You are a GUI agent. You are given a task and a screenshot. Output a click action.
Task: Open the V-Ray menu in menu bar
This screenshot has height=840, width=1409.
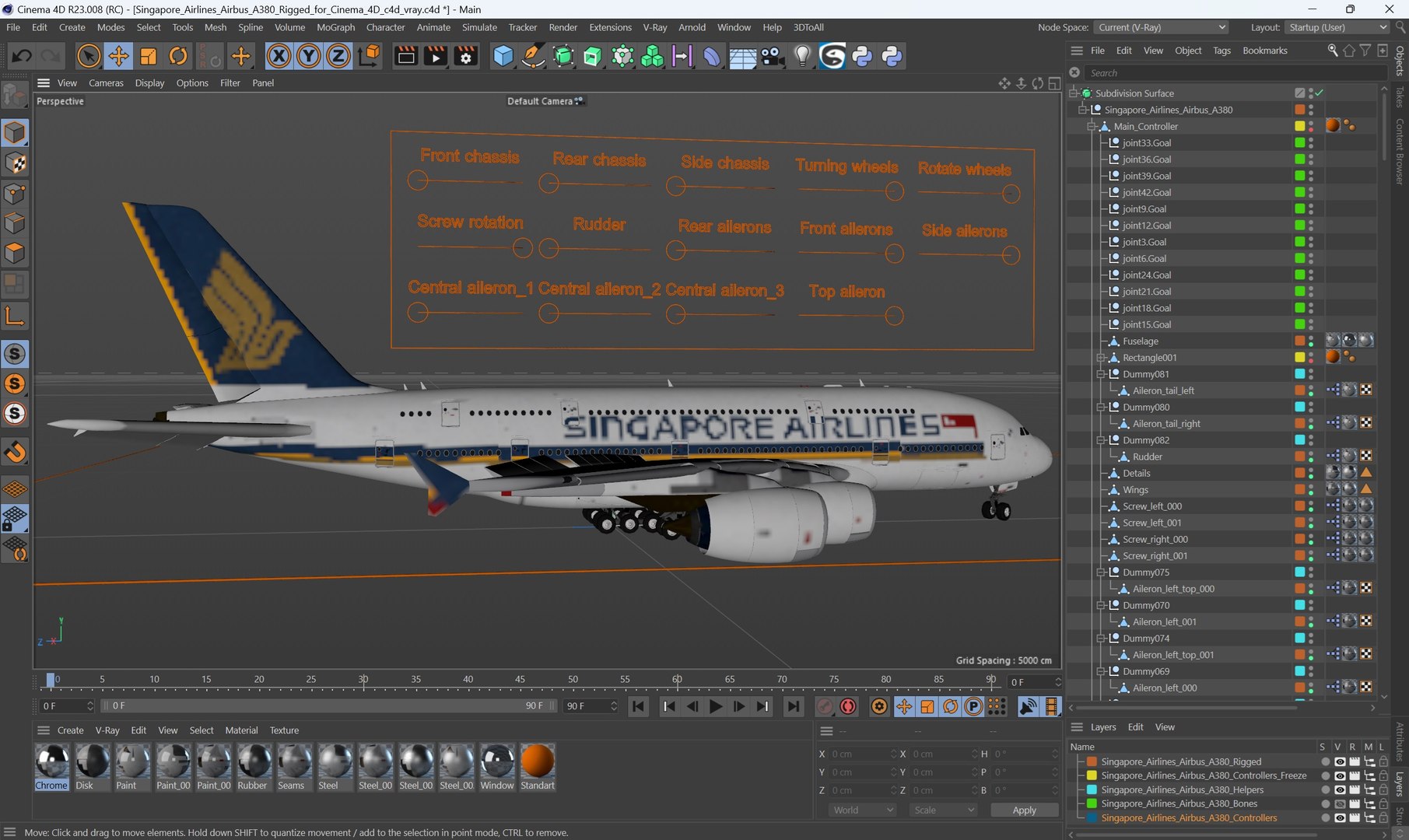pyautogui.click(x=654, y=27)
